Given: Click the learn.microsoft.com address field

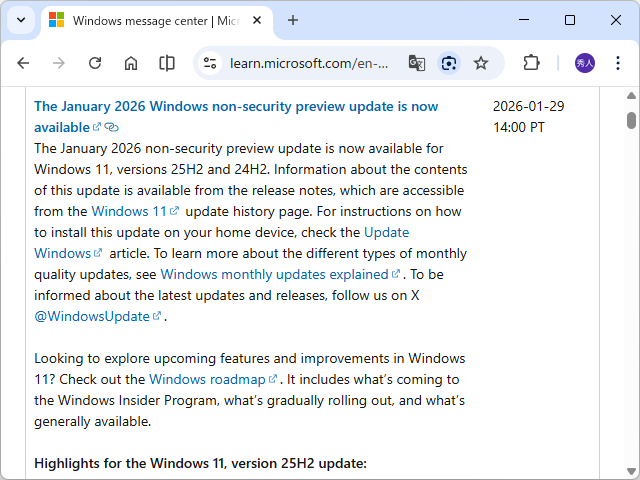Looking at the screenshot, I should point(310,63).
